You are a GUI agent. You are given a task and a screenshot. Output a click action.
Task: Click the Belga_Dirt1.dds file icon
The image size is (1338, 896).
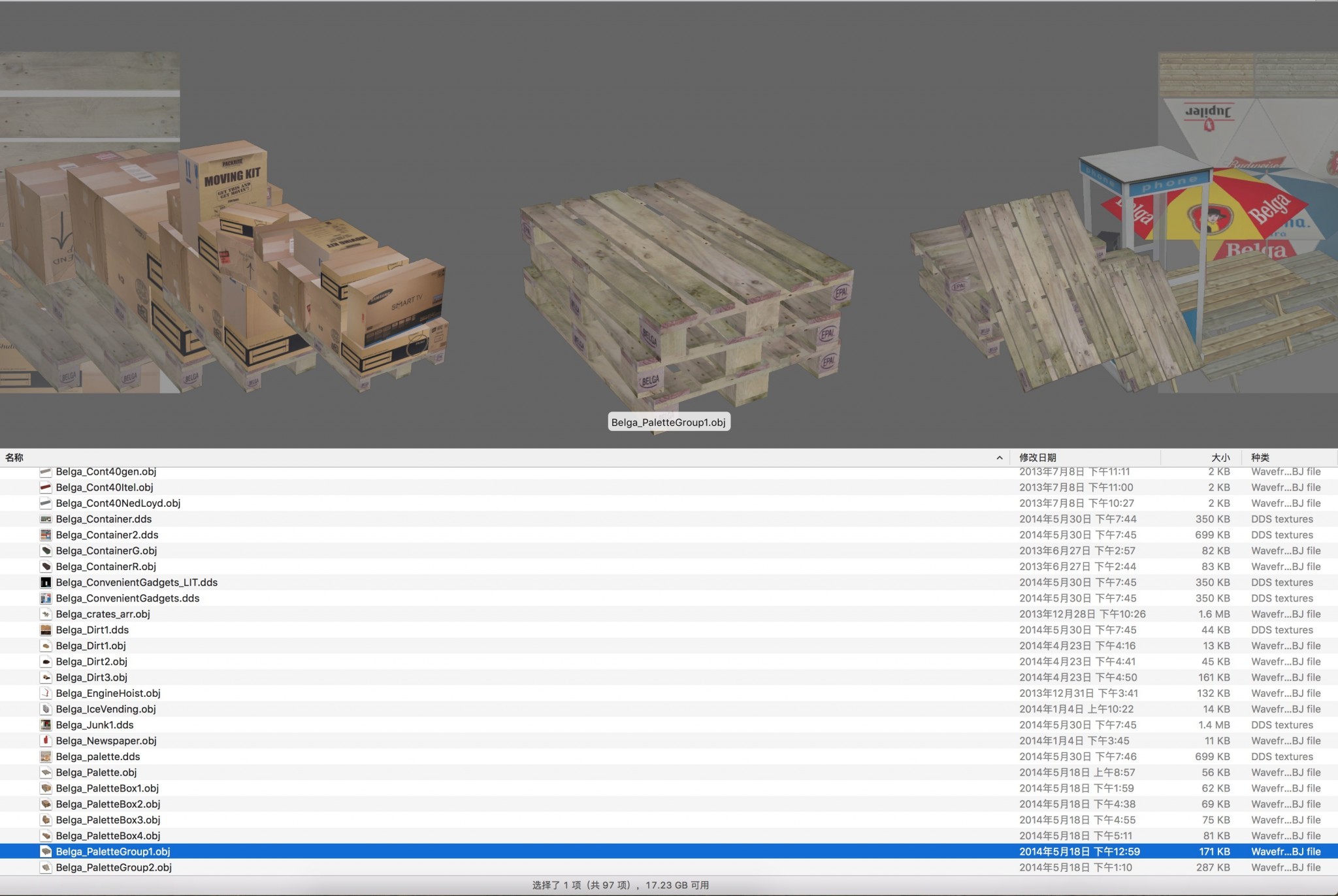(x=46, y=630)
